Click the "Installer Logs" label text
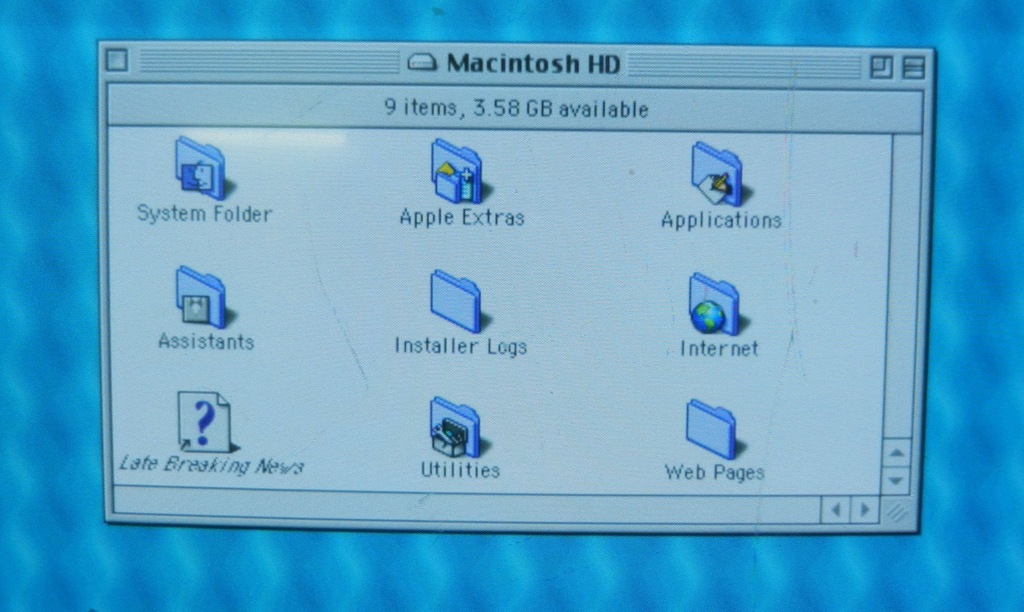Screen dimensions: 1024x612 pyautogui.click(x=460, y=346)
